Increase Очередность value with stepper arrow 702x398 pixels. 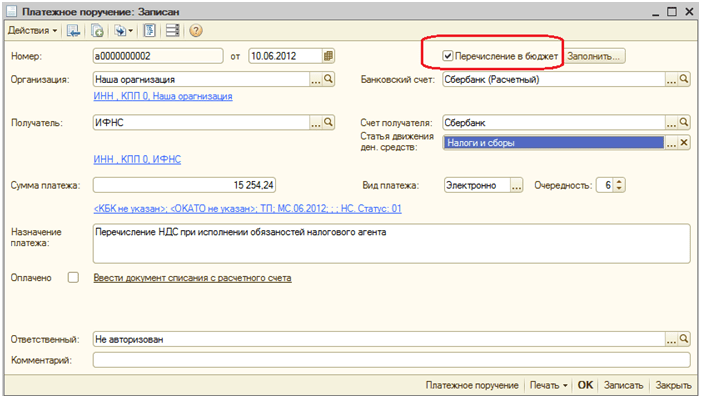[619, 182]
